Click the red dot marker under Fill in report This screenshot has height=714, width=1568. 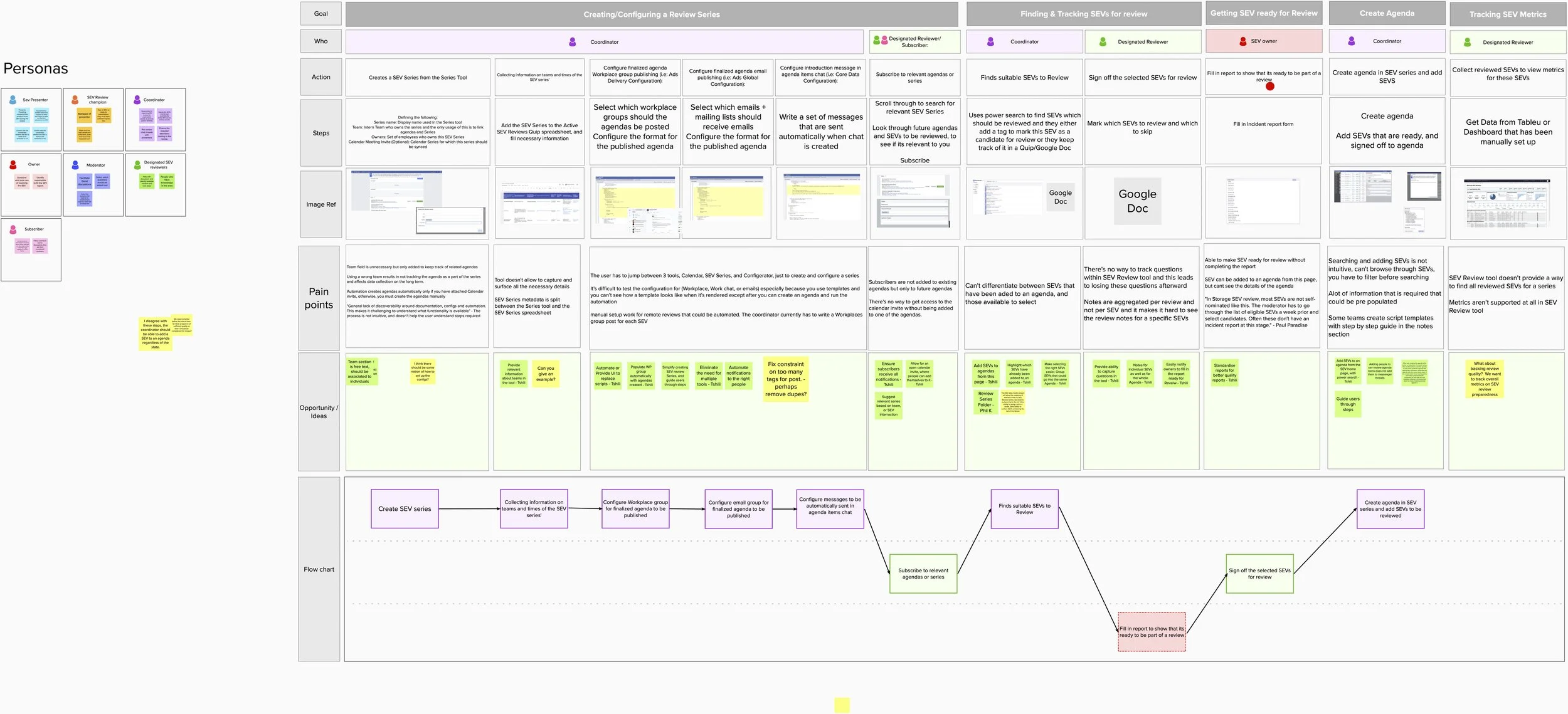1269,87
